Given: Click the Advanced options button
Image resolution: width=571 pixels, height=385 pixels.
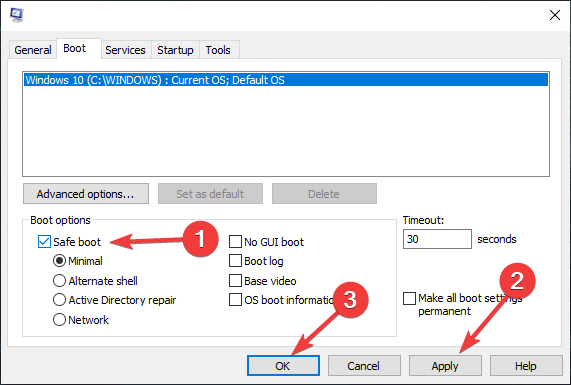Looking at the screenshot, I should (86, 194).
